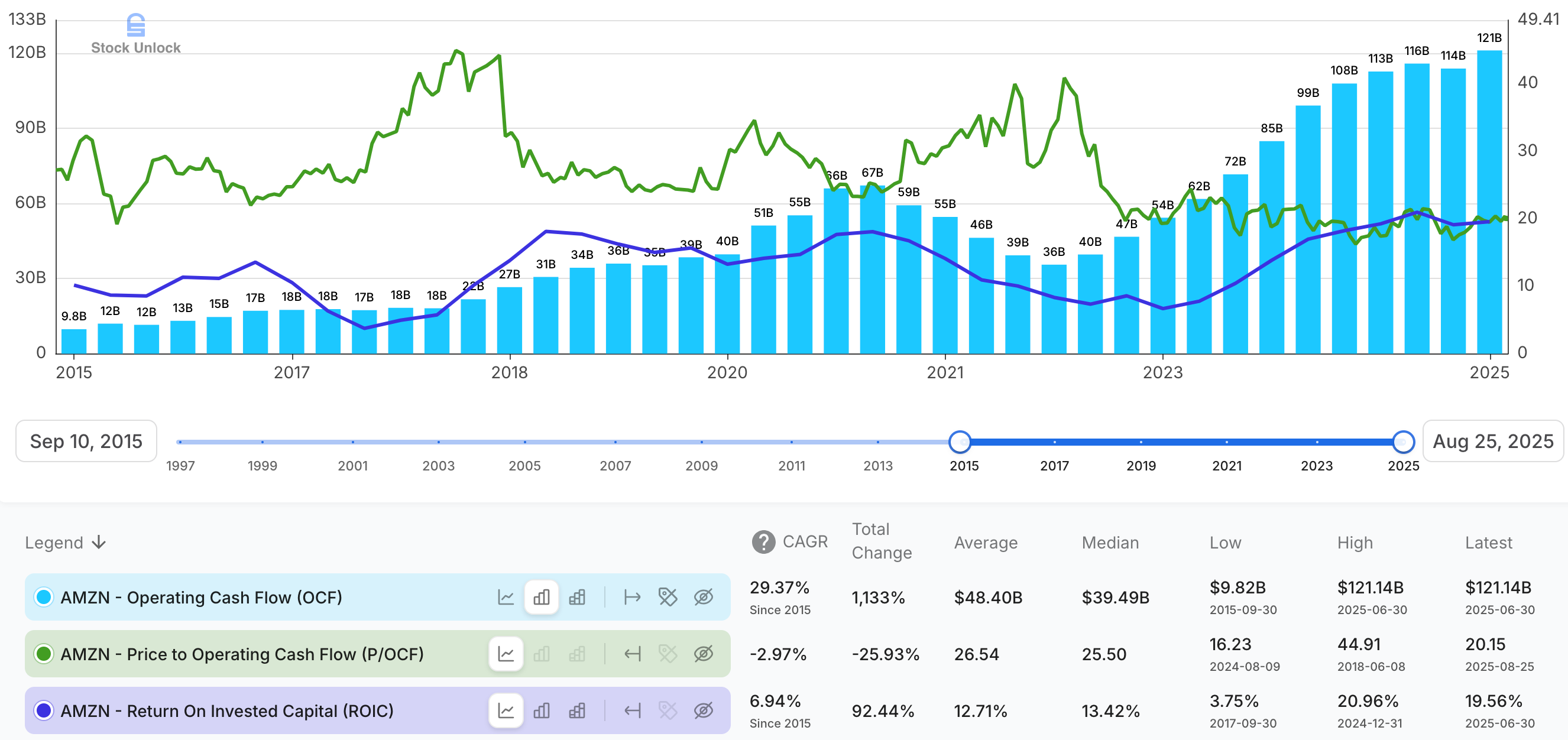
Task: Open the Aug 25, 2025 end date picker
Action: (1492, 441)
